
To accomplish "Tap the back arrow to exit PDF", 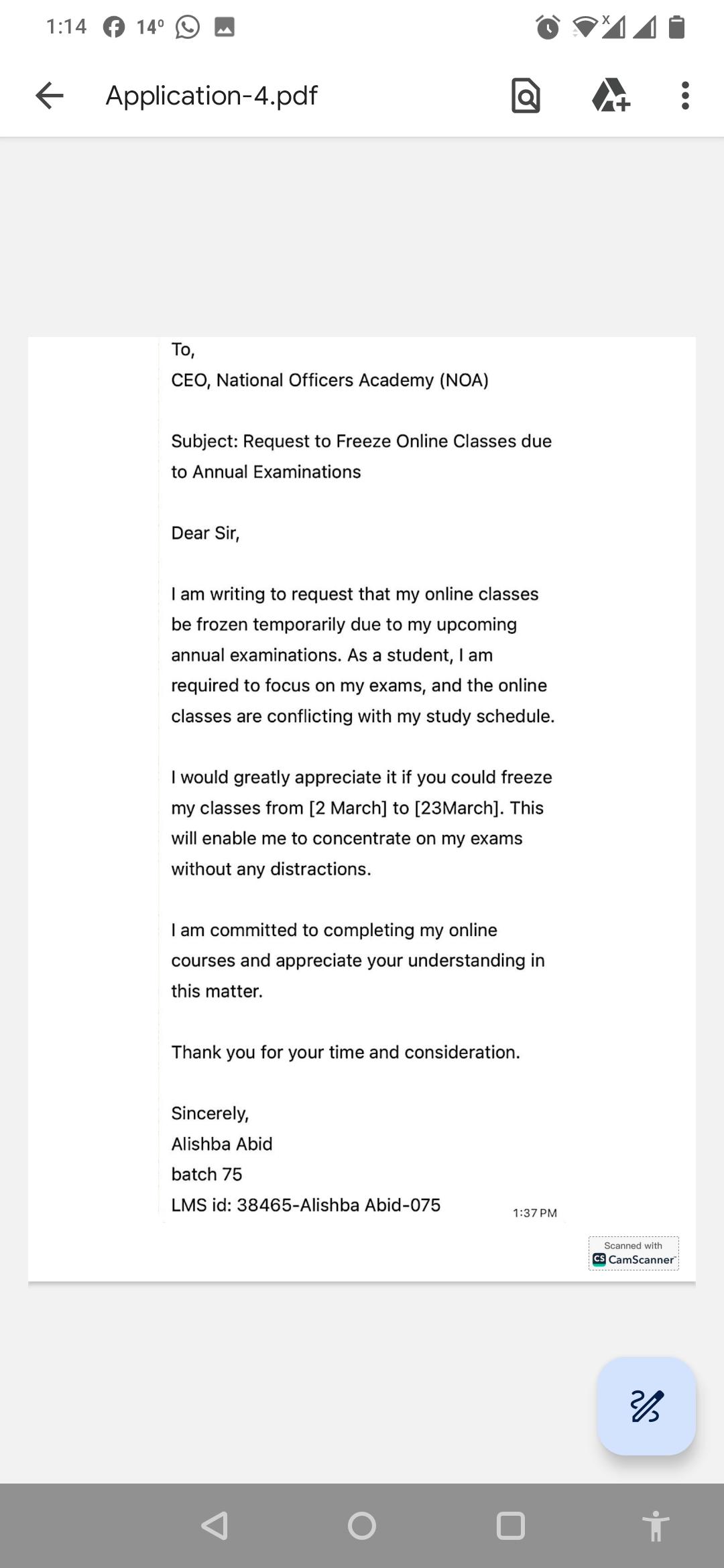I will [50, 96].
